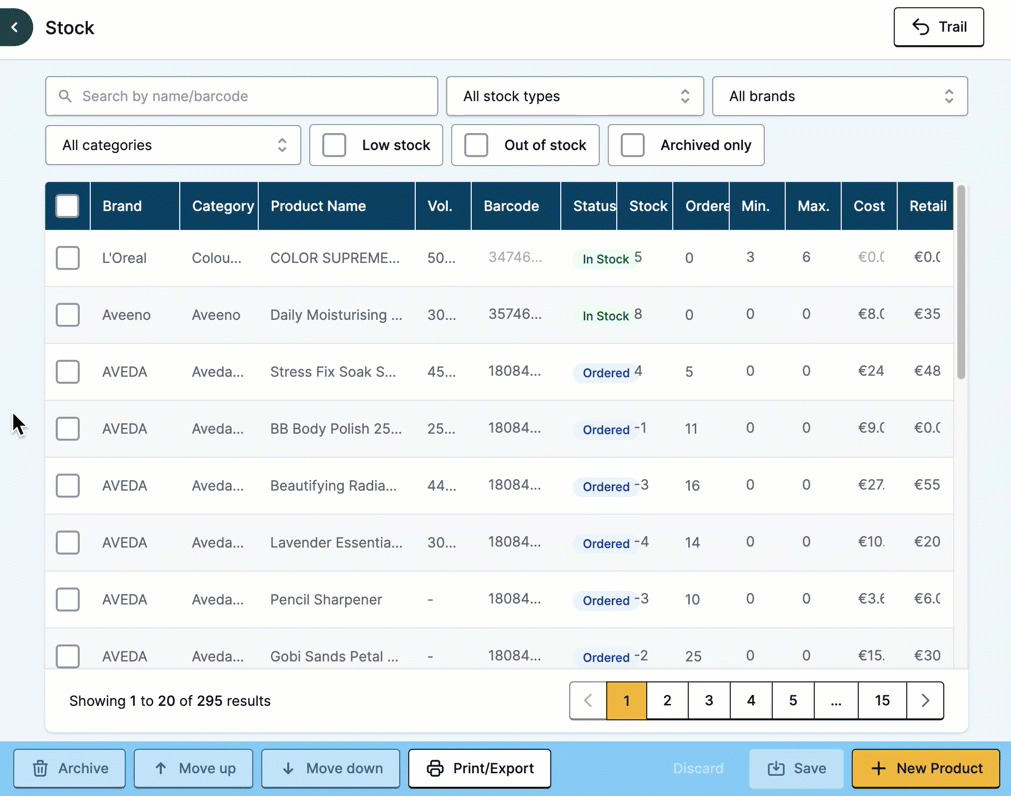This screenshot has height=796, width=1011.
Task: Tick the select-all checkbox in table header
Action: click(68, 206)
